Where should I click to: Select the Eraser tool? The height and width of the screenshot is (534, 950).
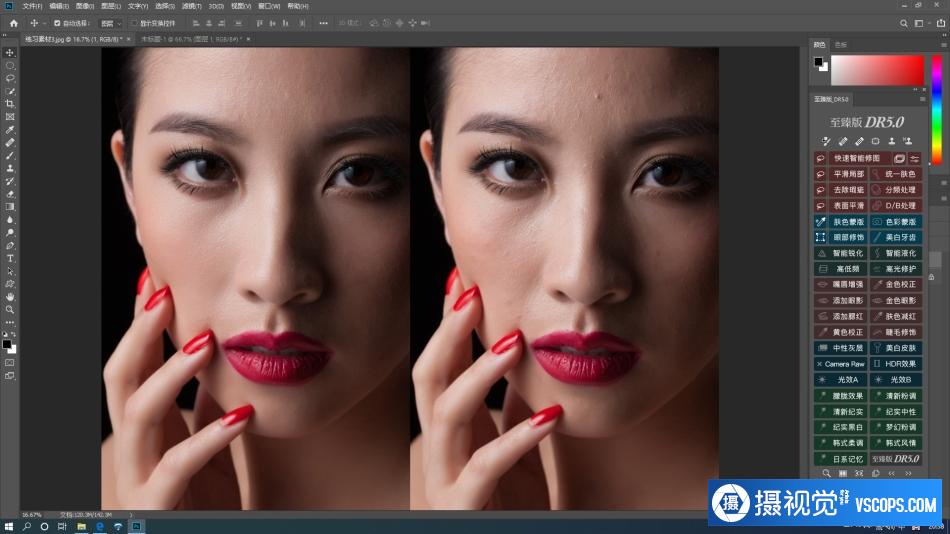(x=10, y=195)
